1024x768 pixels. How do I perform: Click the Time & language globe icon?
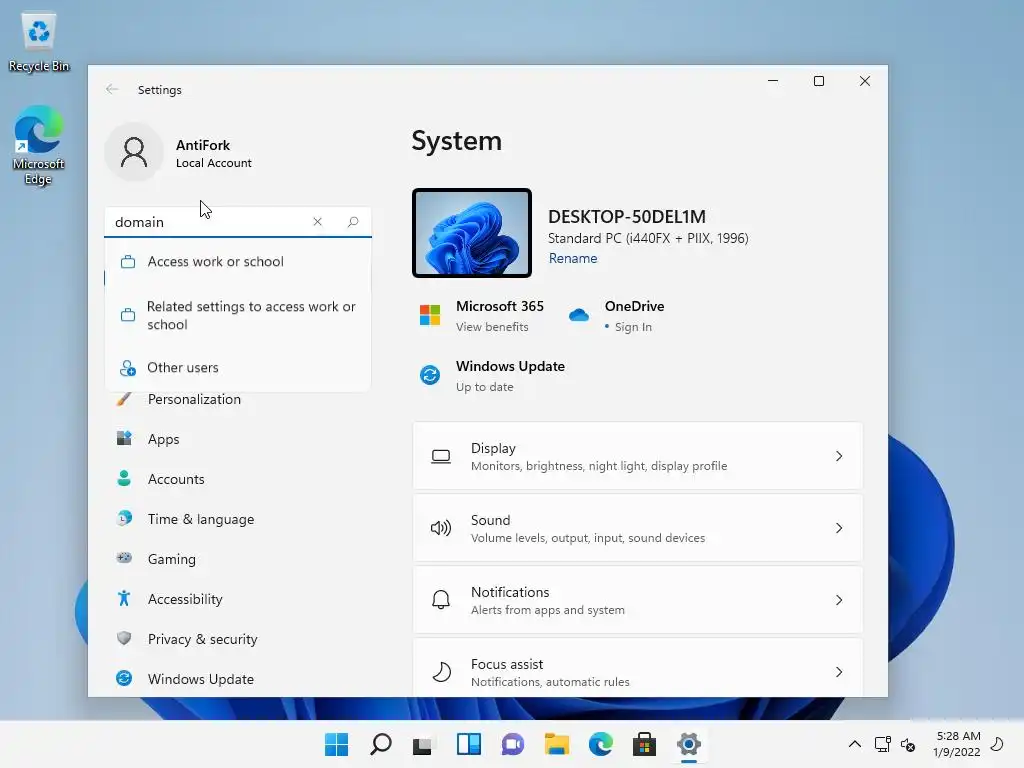click(x=124, y=518)
